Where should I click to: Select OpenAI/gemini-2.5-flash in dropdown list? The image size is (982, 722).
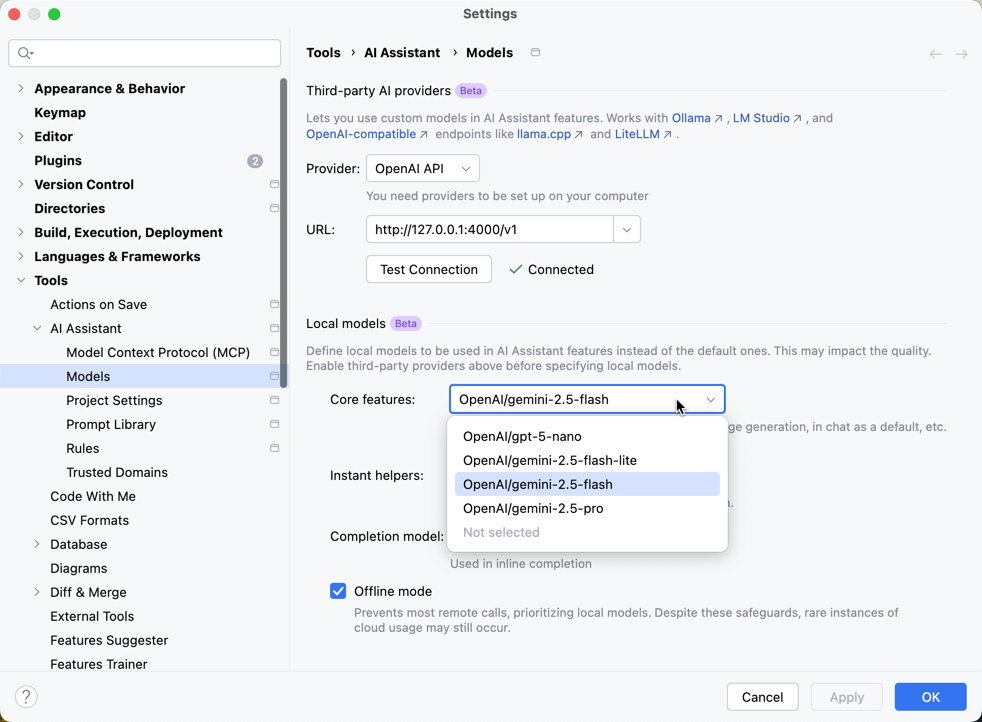(587, 484)
